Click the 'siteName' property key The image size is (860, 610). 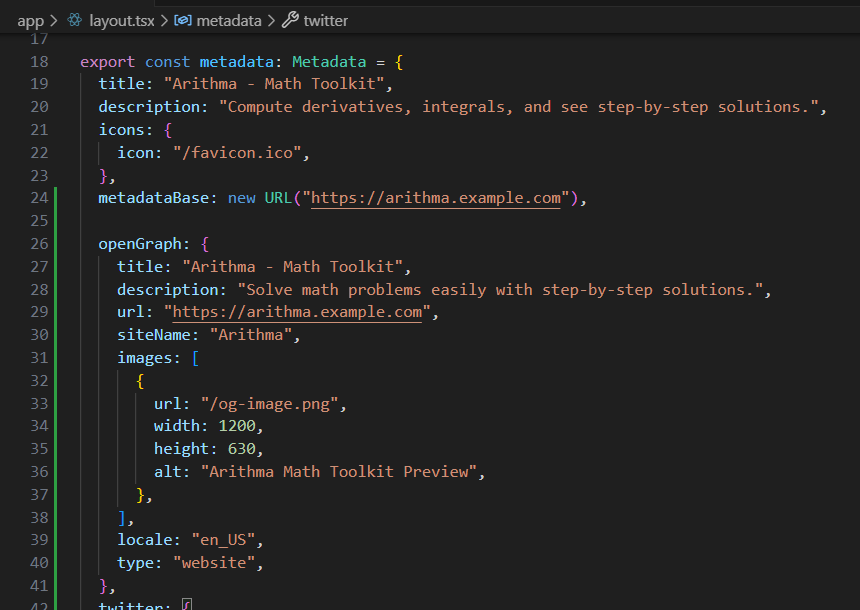pyautogui.click(x=154, y=335)
